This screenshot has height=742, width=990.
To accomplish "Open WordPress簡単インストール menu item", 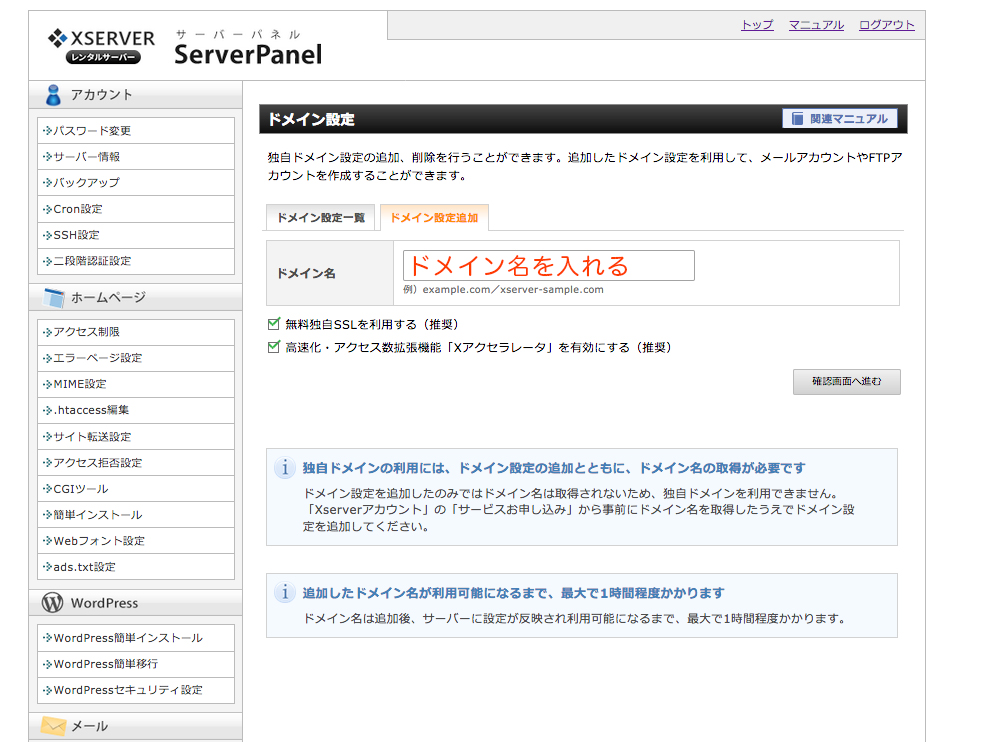I will [x=136, y=638].
